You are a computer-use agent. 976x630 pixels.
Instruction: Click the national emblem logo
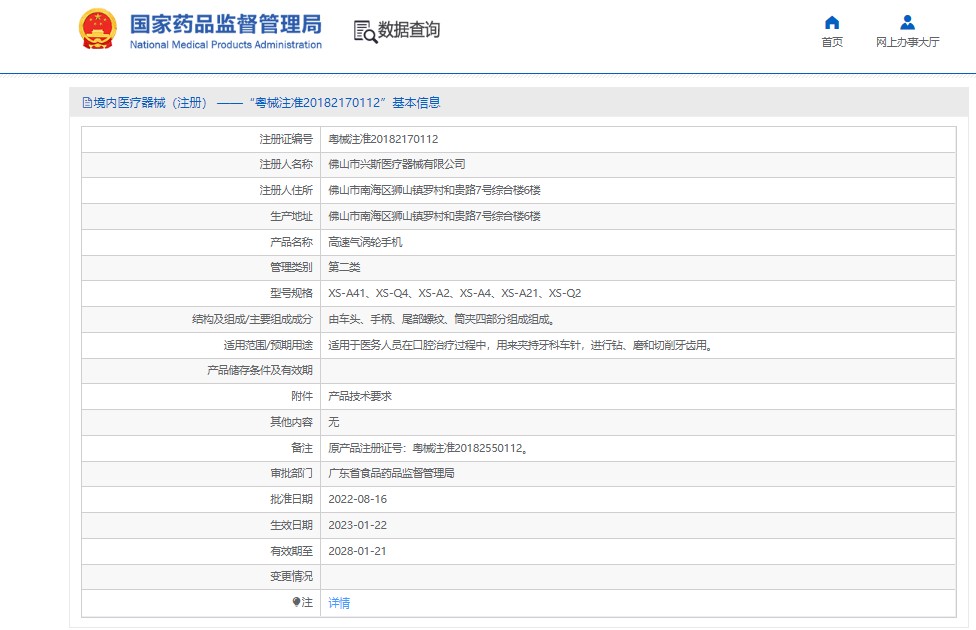pos(97,30)
